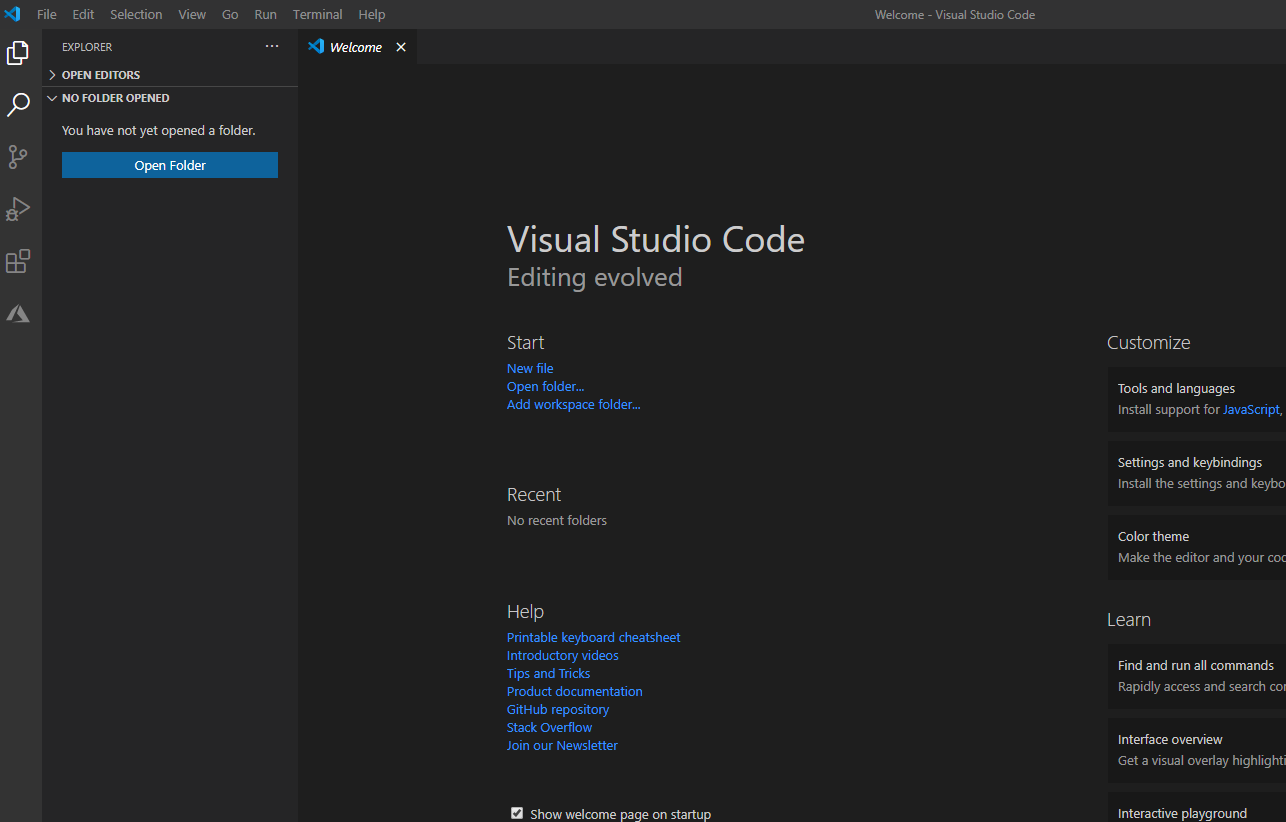Open the Help menu
This screenshot has height=822, width=1286.
372,14
